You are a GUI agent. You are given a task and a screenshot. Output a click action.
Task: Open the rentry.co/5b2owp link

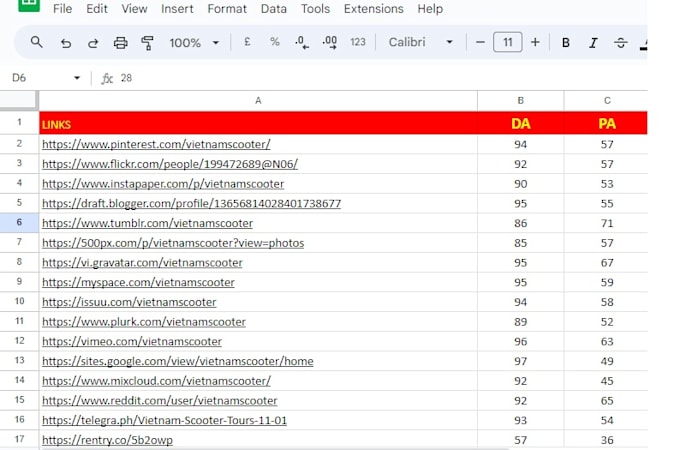click(107, 440)
